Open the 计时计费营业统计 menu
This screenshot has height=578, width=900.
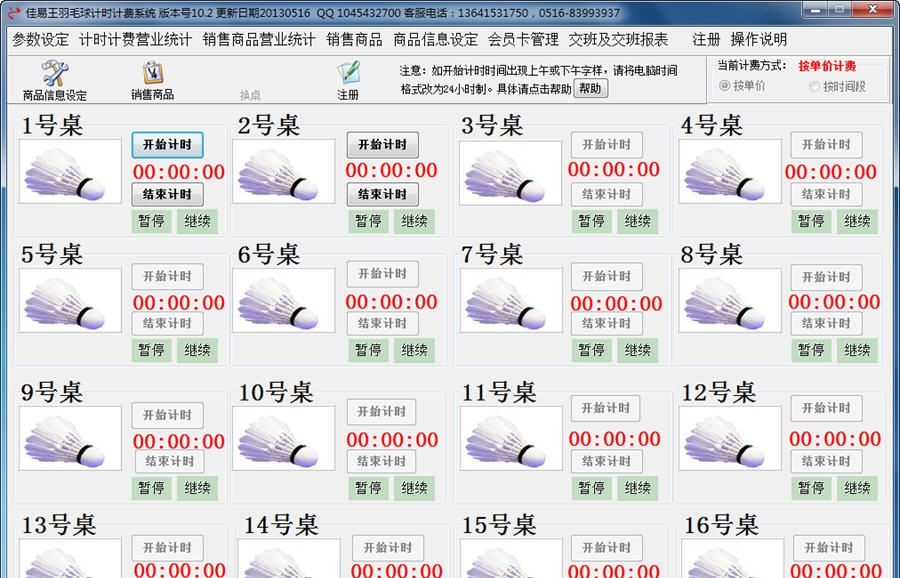(x=135, y=40)
